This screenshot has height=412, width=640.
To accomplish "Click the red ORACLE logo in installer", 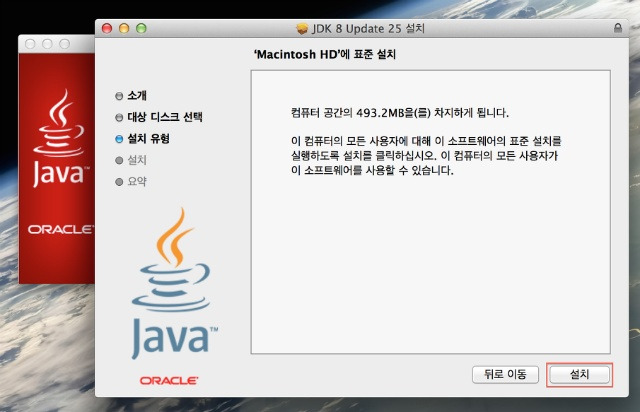I will 169,381.
